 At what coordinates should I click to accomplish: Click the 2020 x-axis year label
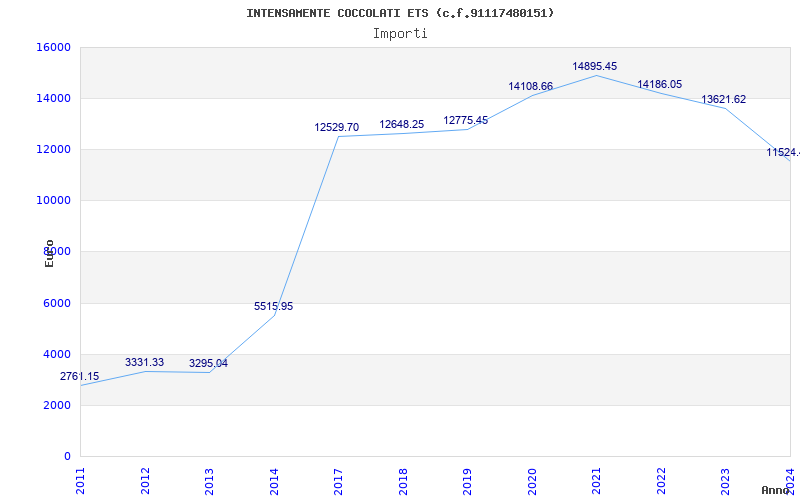[533, 481]
